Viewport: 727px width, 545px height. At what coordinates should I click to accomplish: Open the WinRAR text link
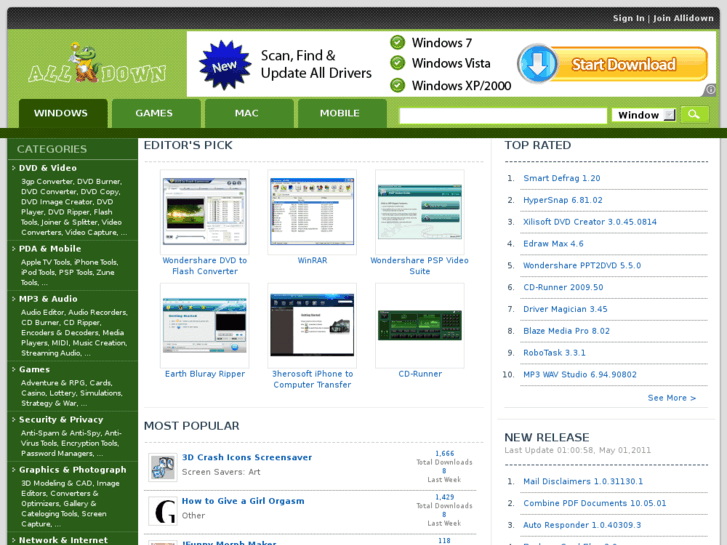coord(312,260)
